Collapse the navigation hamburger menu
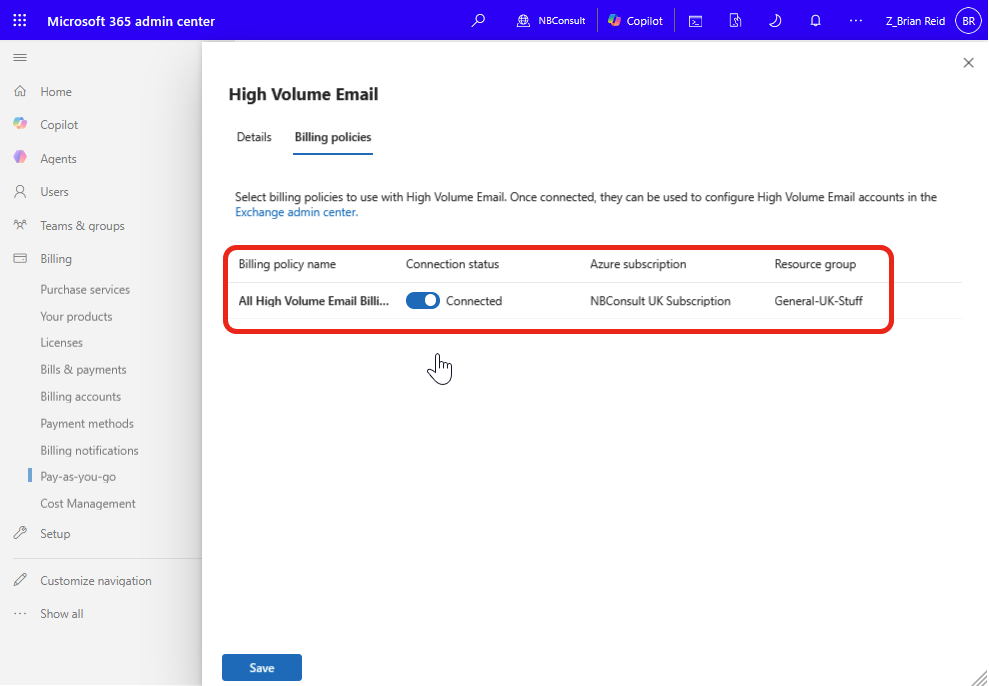This screenshot has width=989, height=686. [x=20, y=58]
